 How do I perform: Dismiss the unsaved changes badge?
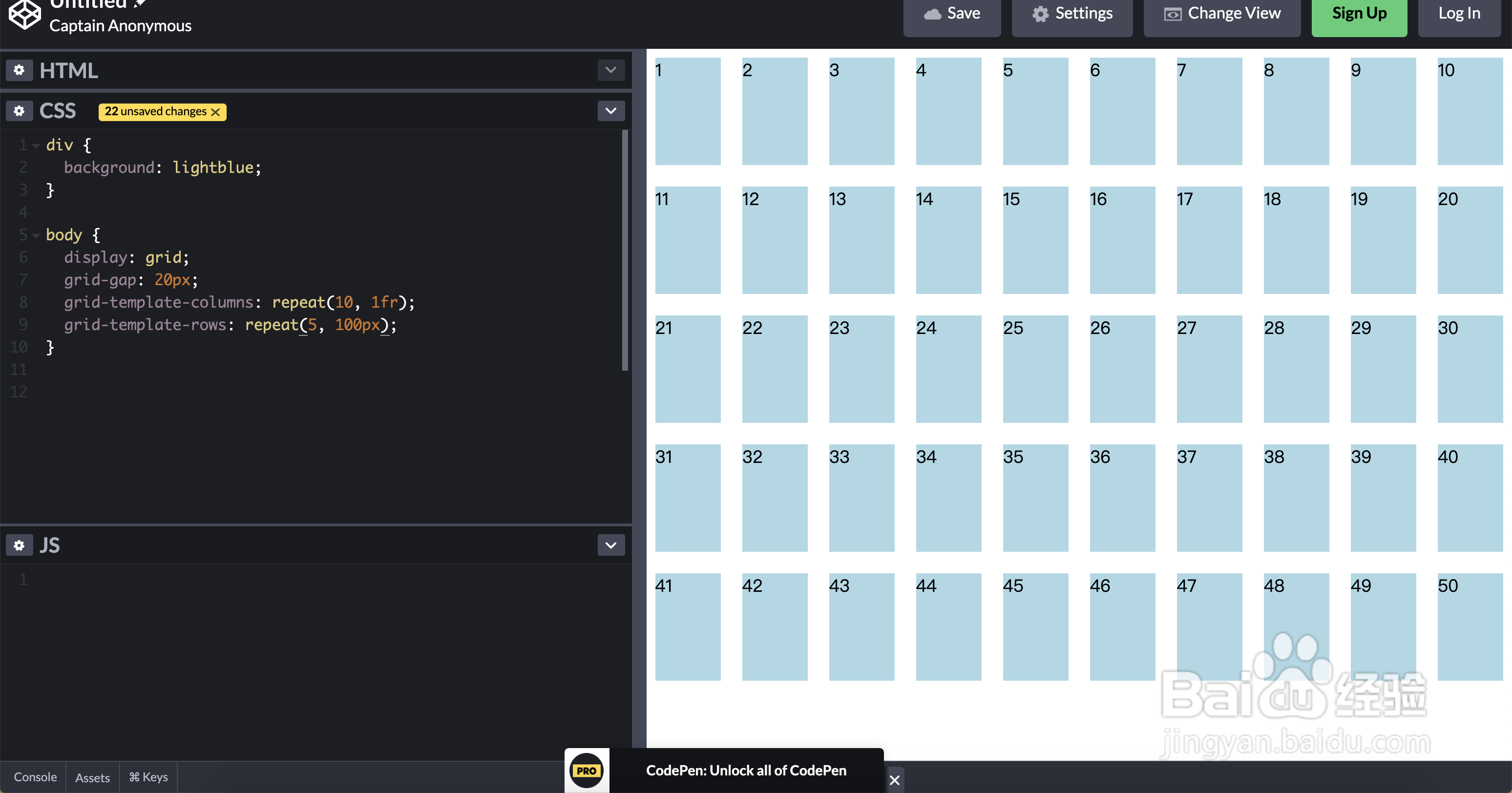pos(215,112)
